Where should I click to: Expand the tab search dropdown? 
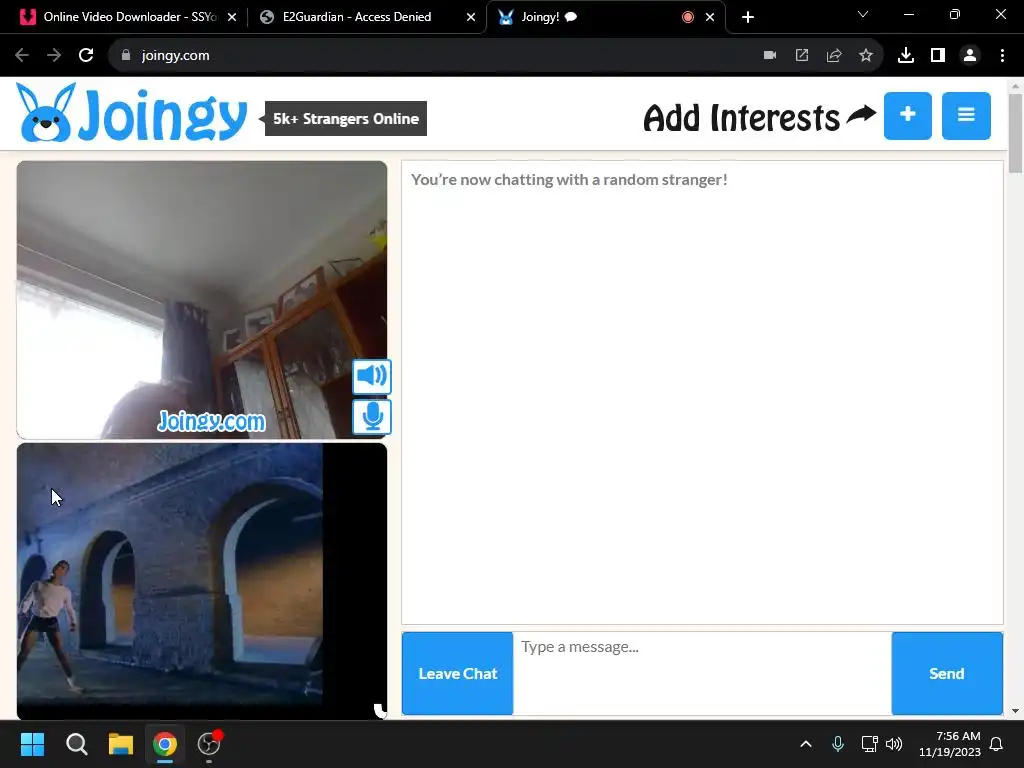pyautogui.click(x=863, y=14)
